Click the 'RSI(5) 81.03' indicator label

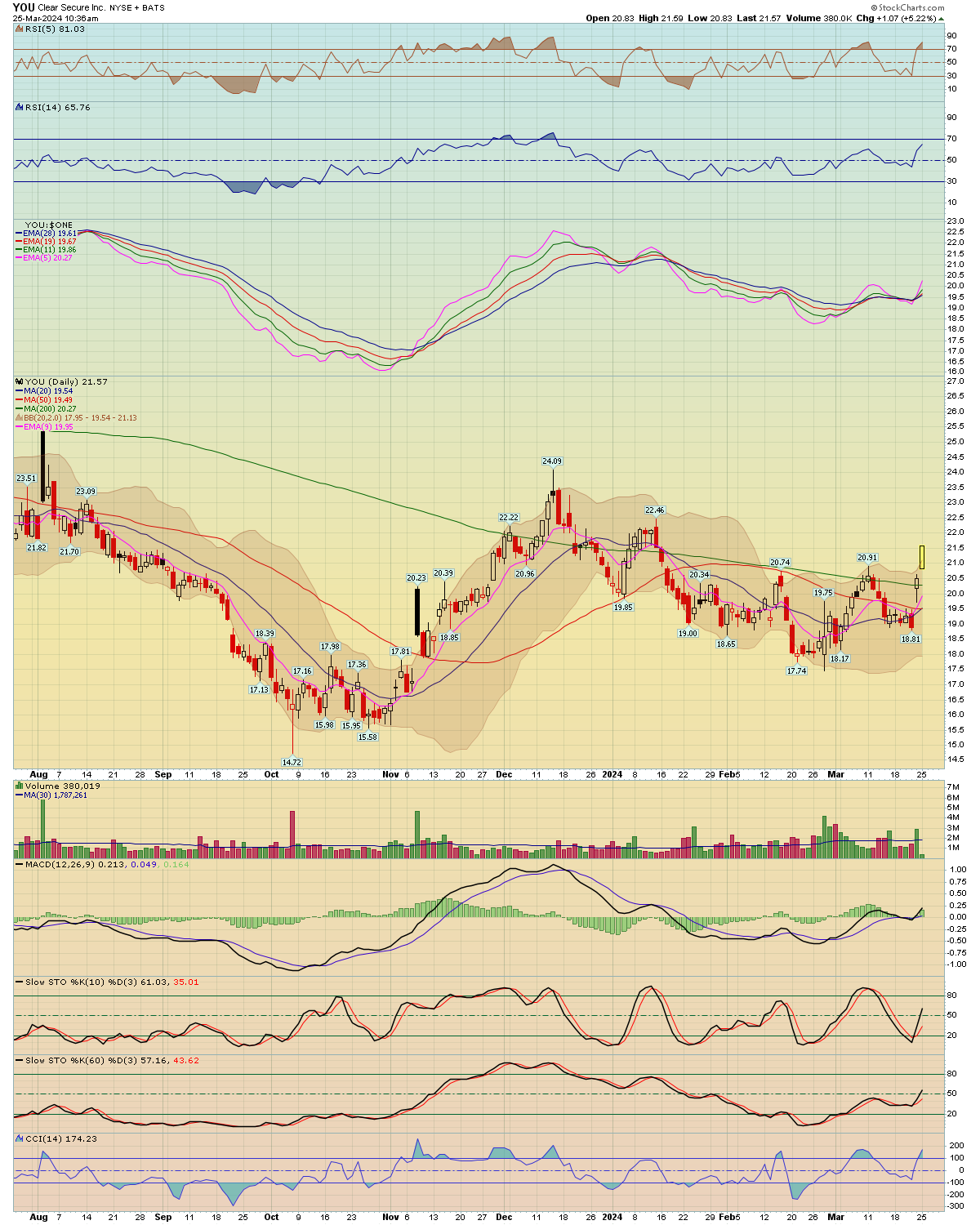[55, 29]
